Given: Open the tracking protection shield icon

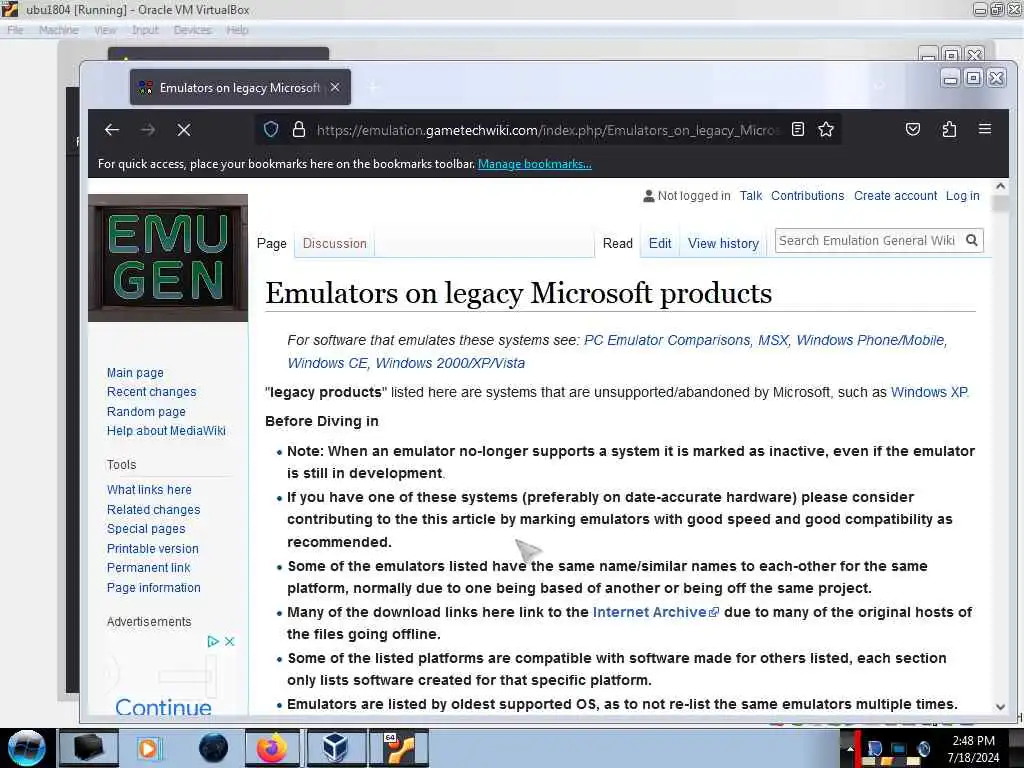Looking at the screenshot, I should click(x=271, y=129).
